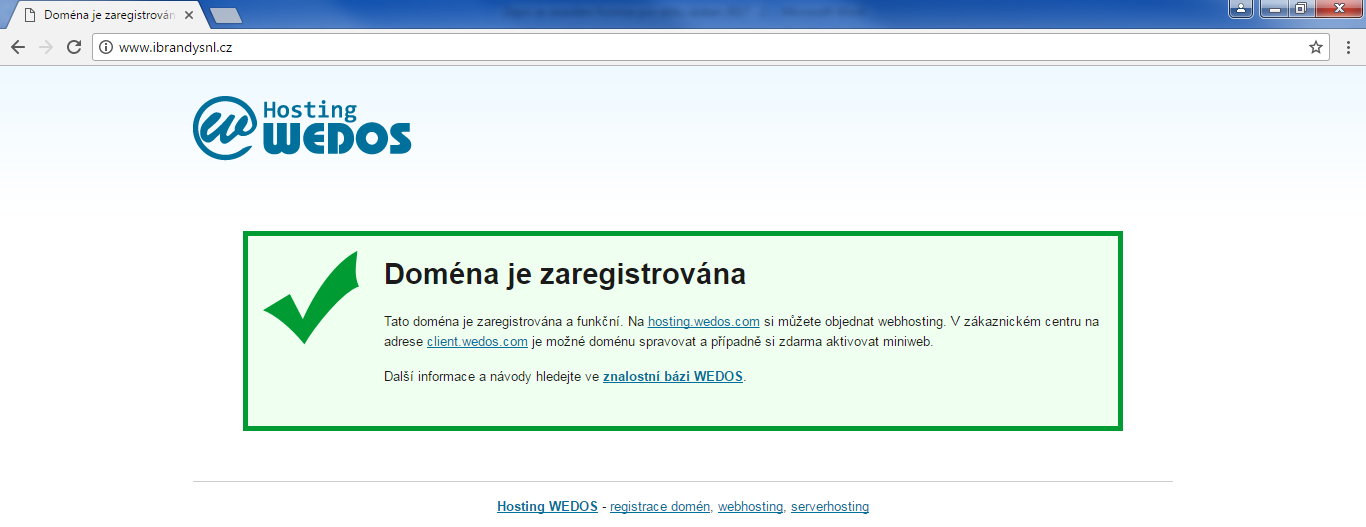The height and width of the screenshot is (527, 1366).
Task: Minimize the browser window
Action: (1273, 8)
